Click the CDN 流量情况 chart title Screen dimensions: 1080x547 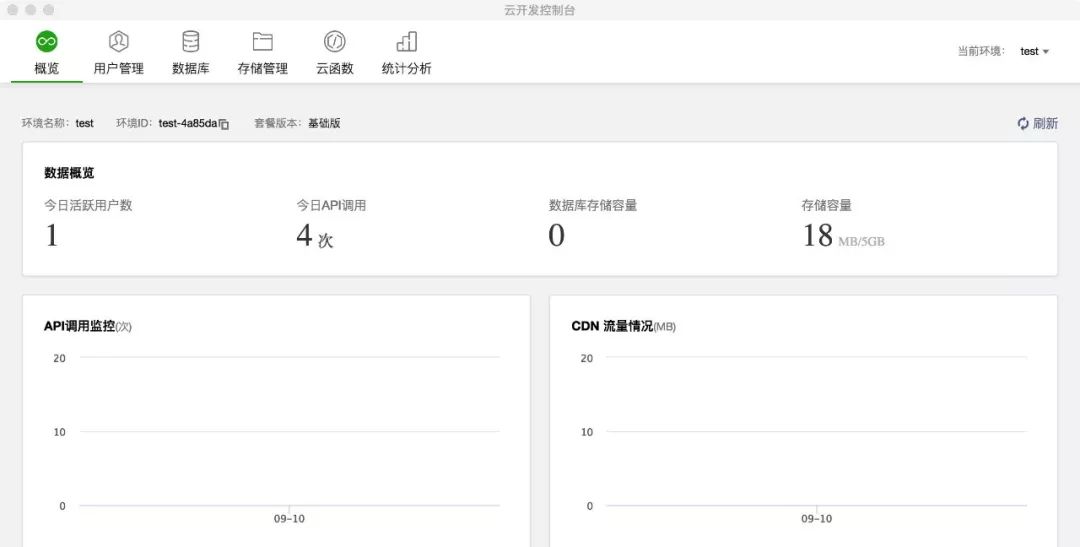click(623, 326)
